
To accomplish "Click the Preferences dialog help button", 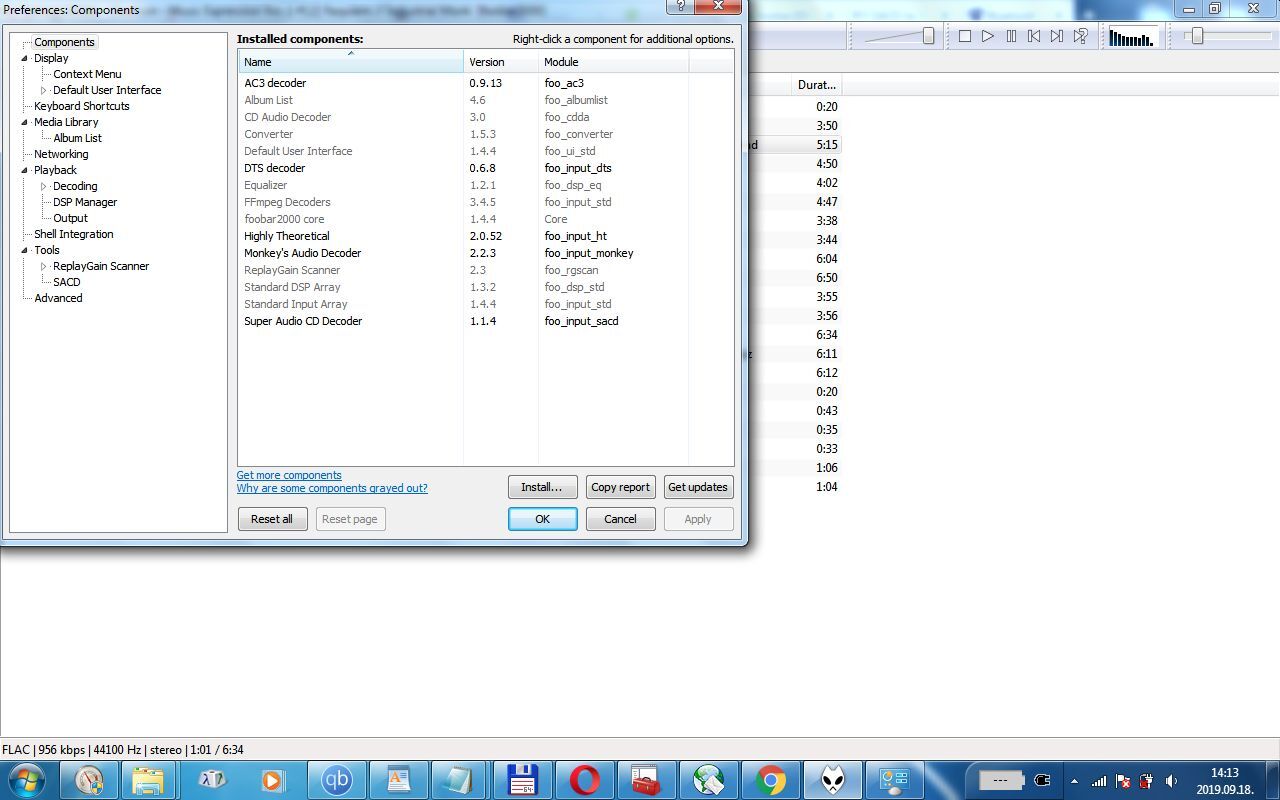I will [681, 5].
